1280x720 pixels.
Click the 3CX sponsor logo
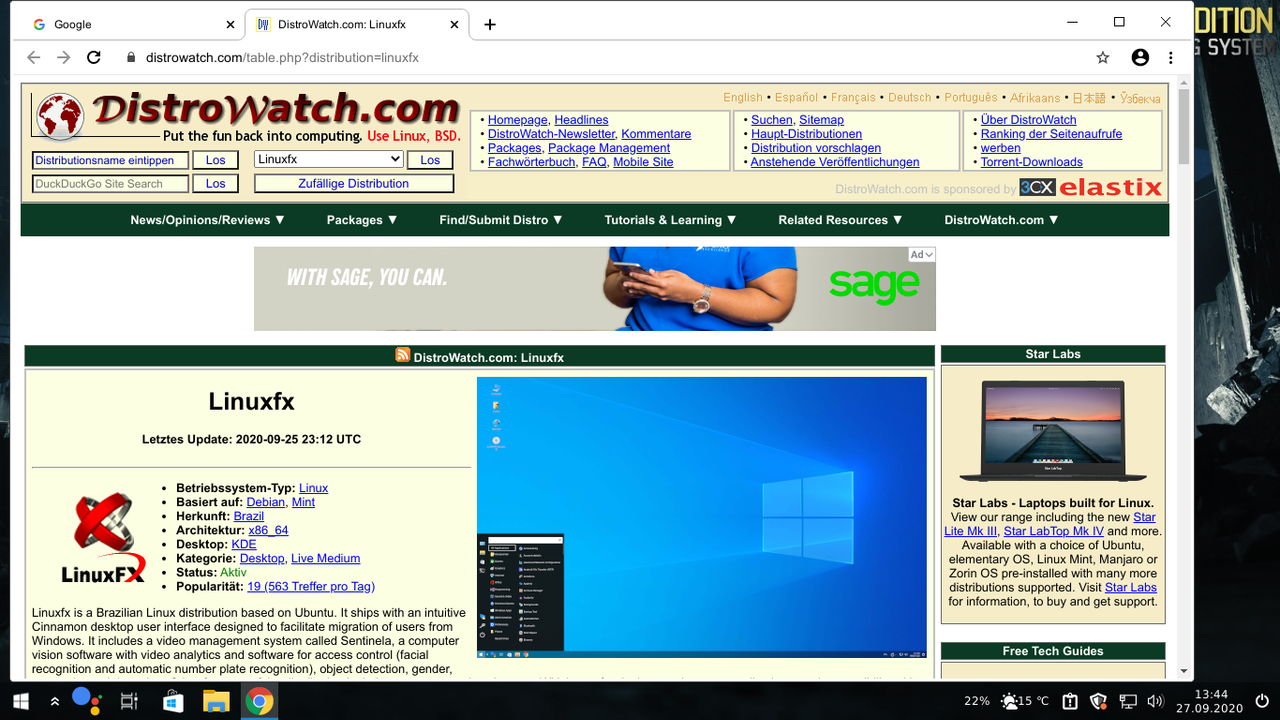coord(1037,187)
